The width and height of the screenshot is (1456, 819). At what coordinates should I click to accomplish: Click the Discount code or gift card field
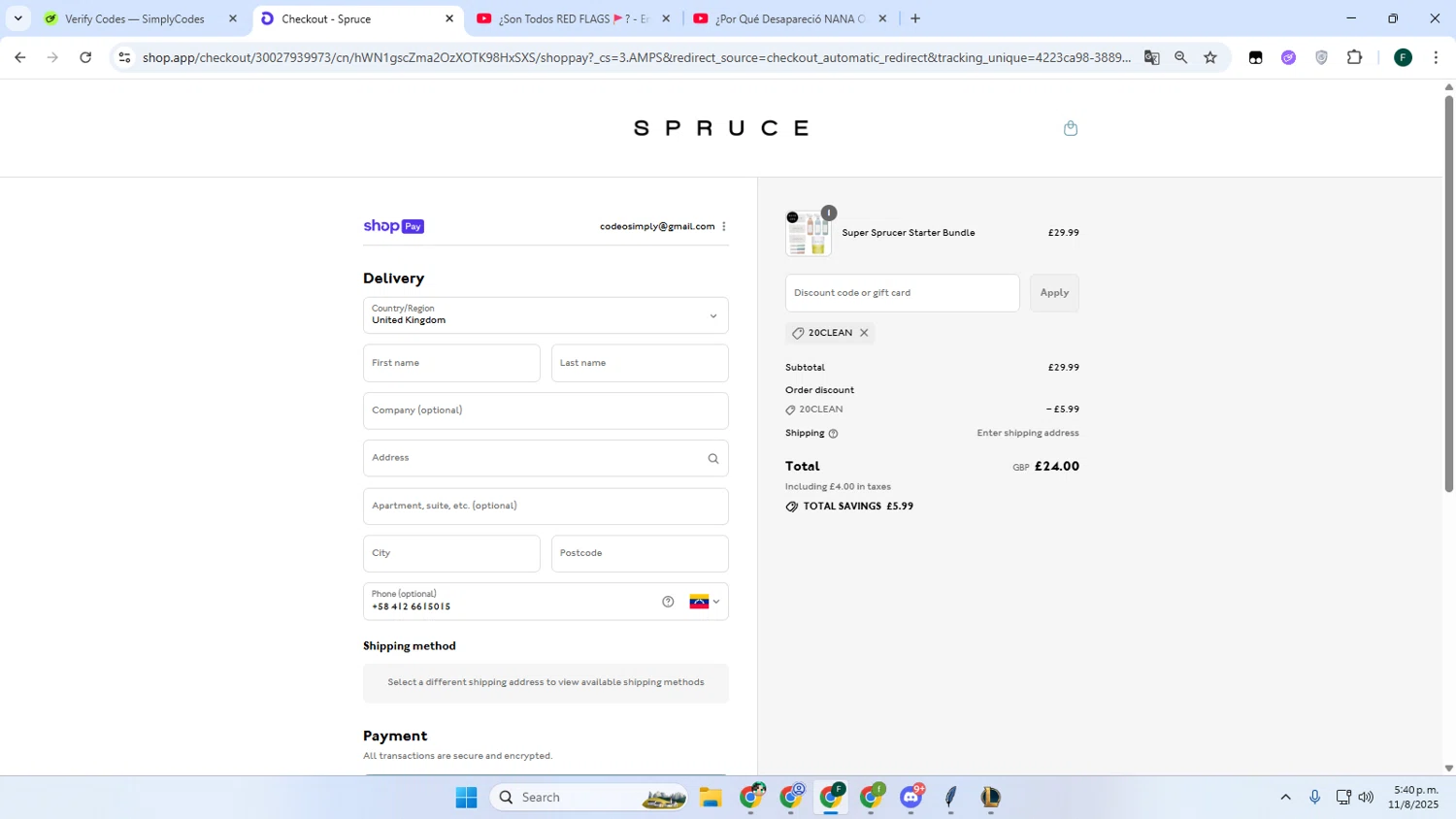click(903, 293)
